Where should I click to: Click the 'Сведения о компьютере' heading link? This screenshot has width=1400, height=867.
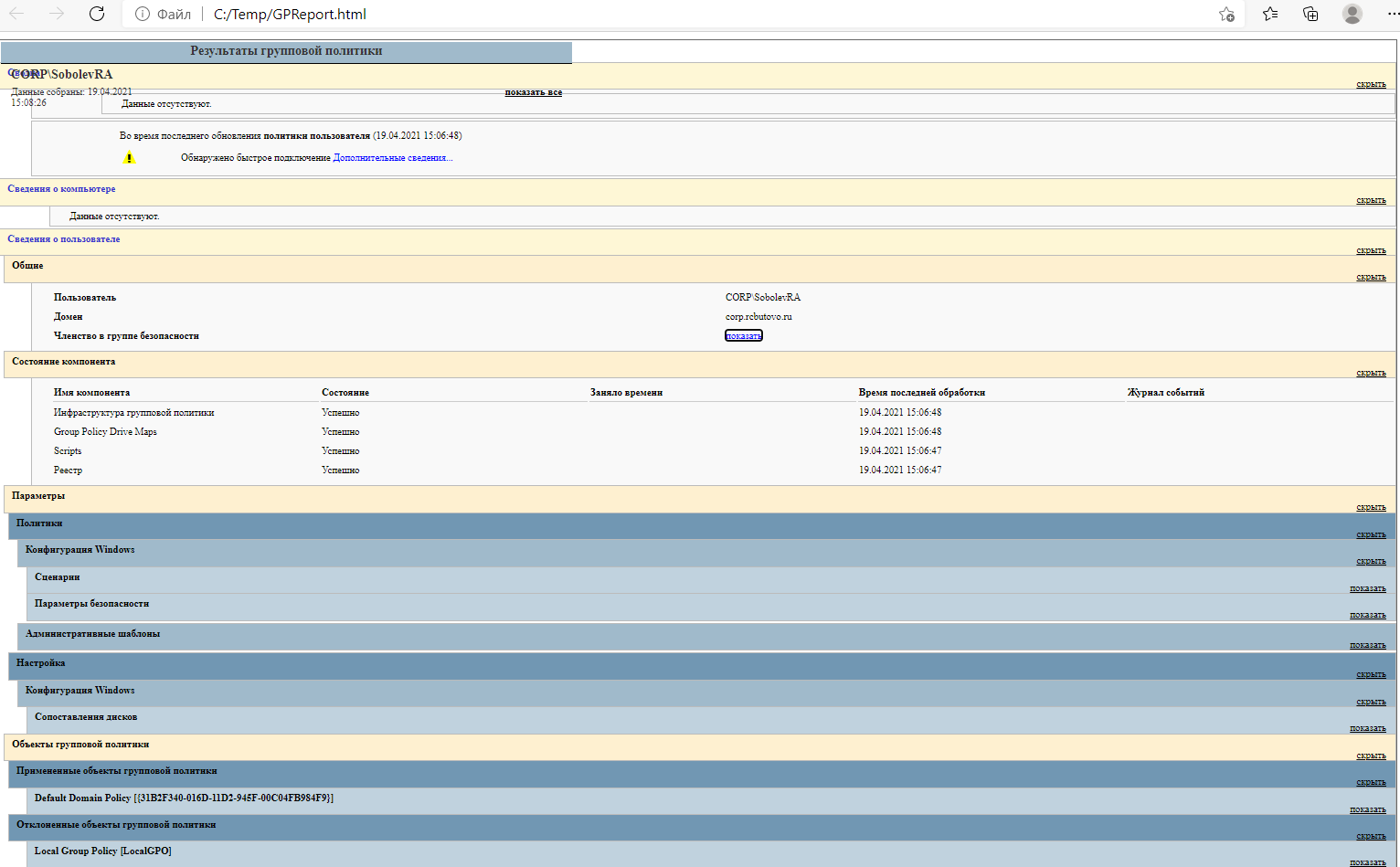coord(61,189)
